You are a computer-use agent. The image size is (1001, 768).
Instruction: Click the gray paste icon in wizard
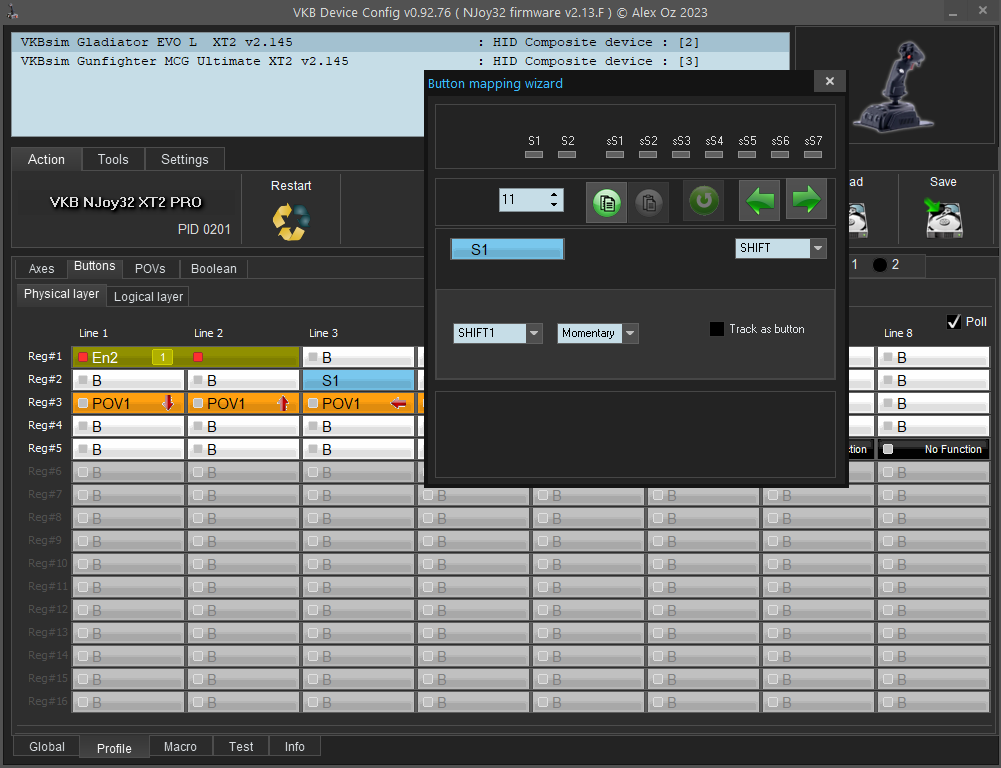649,201
